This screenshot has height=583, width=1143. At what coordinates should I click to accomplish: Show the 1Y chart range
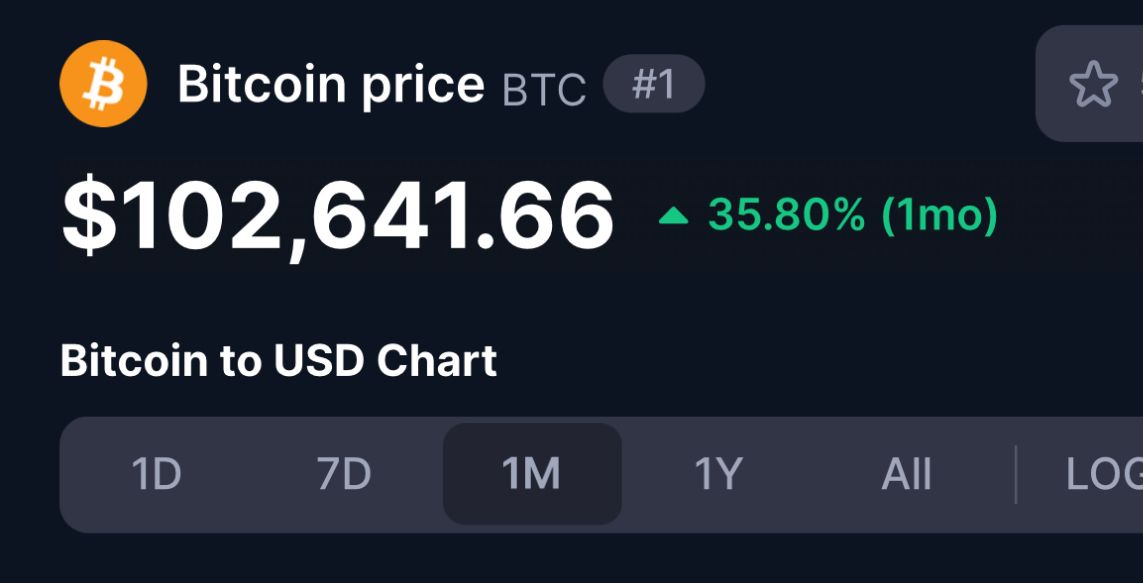point(718,474)
